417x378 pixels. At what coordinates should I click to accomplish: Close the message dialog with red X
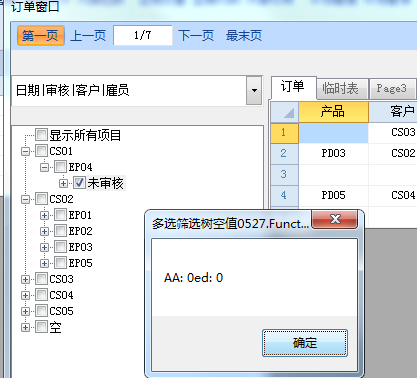335,219
